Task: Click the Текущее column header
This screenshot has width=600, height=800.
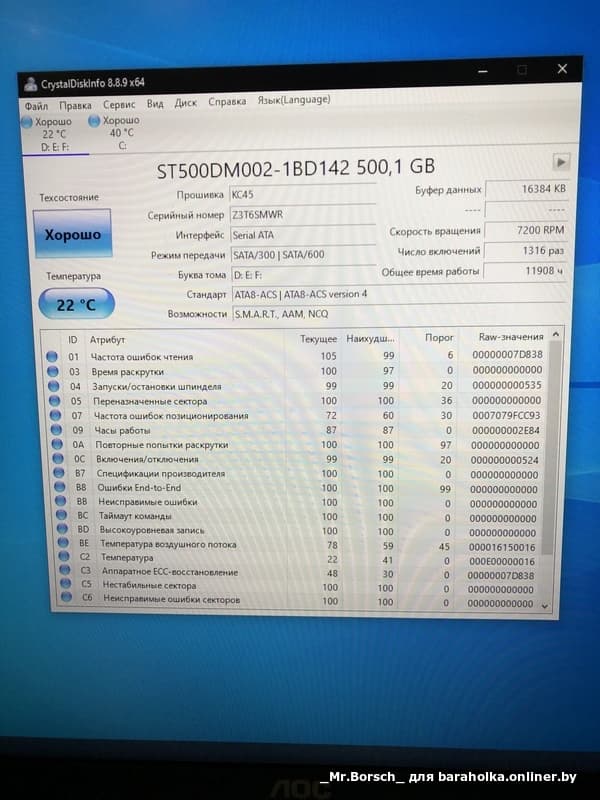Action: [x=318, y=339]
